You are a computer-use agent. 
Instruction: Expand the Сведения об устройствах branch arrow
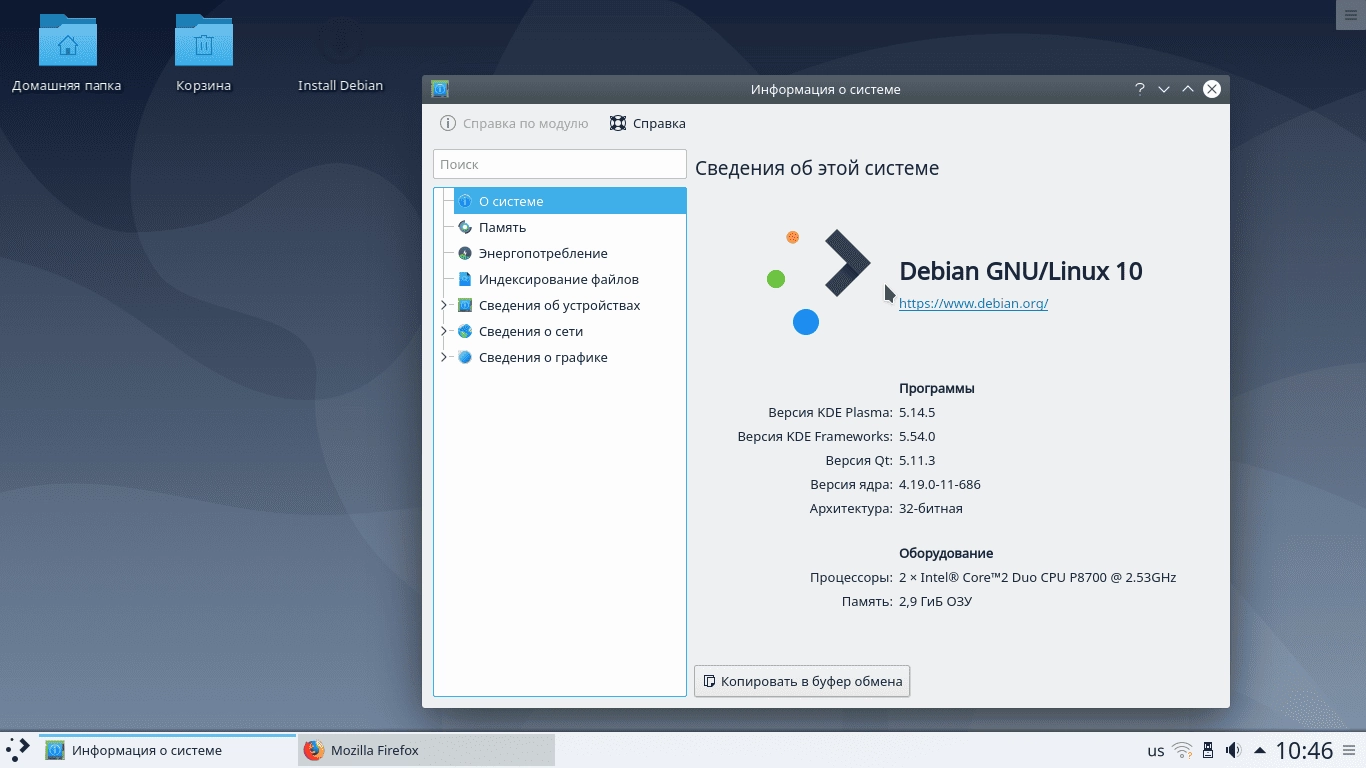(x=444, y=305)
